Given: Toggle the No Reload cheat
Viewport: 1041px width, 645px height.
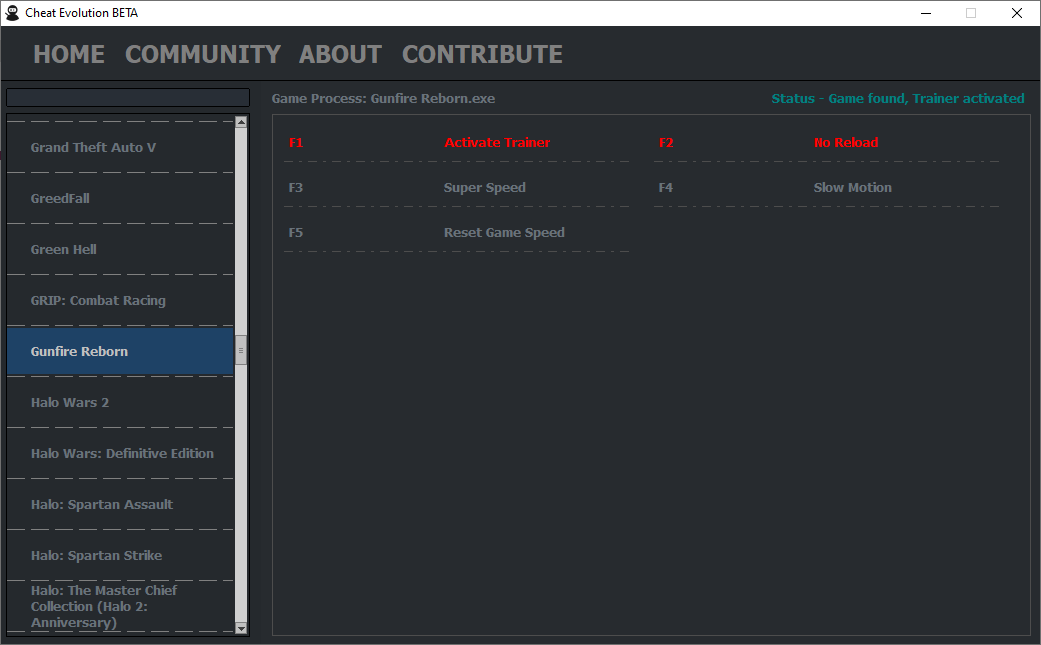Looking at the screenshot, I should tap(846, 143).
